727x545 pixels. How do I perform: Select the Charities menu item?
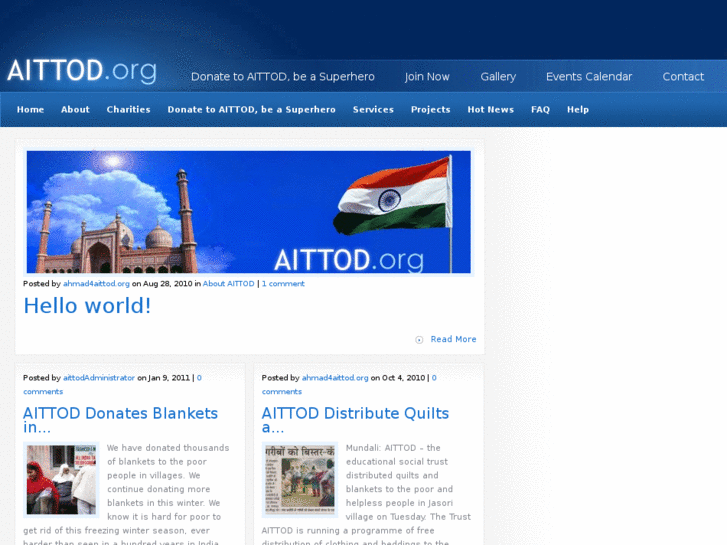pyautogui.click(x=128, y=109)
